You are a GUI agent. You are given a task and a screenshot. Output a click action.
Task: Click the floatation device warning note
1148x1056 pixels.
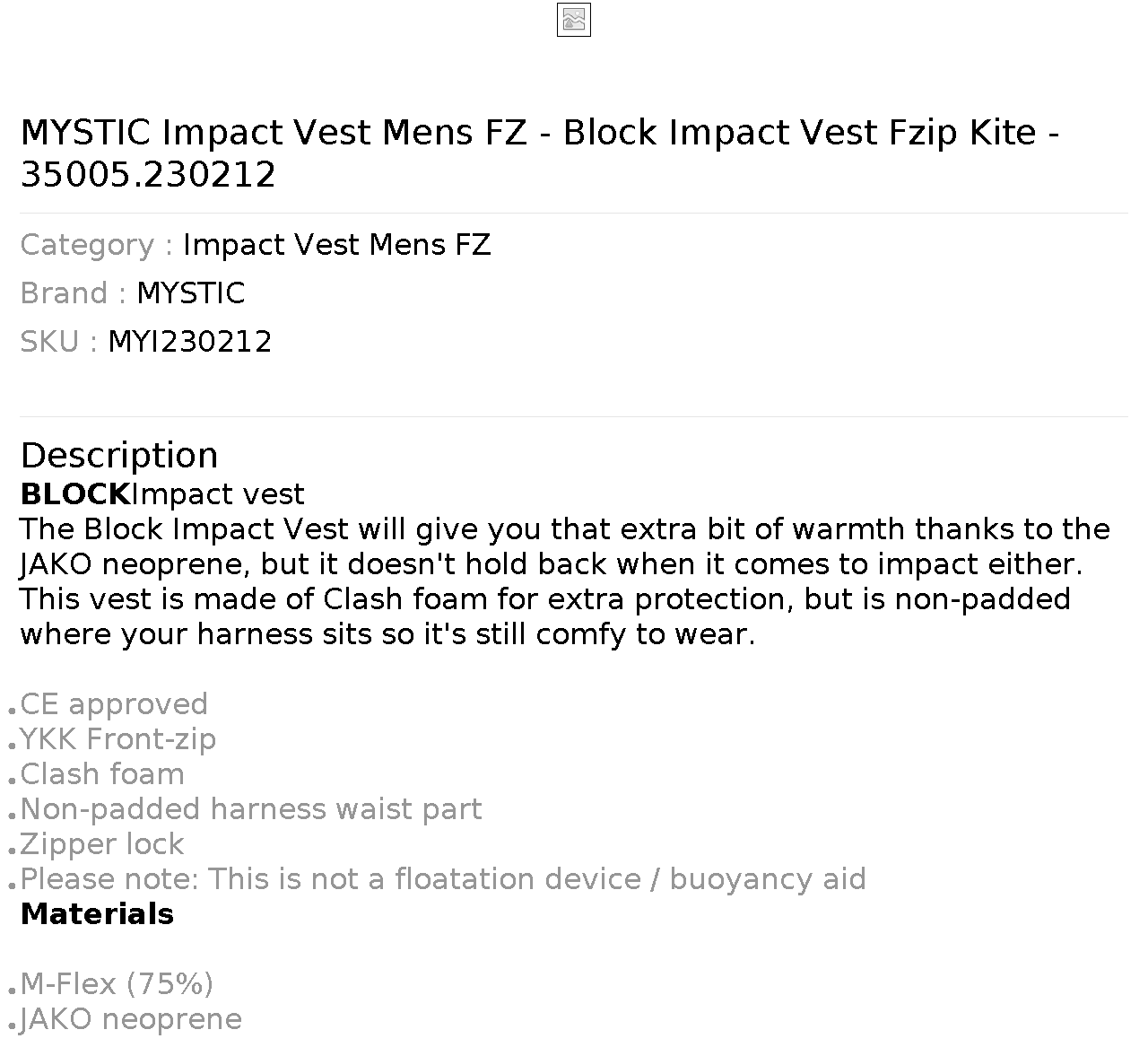pyautogui.click(x=443, y=879)
